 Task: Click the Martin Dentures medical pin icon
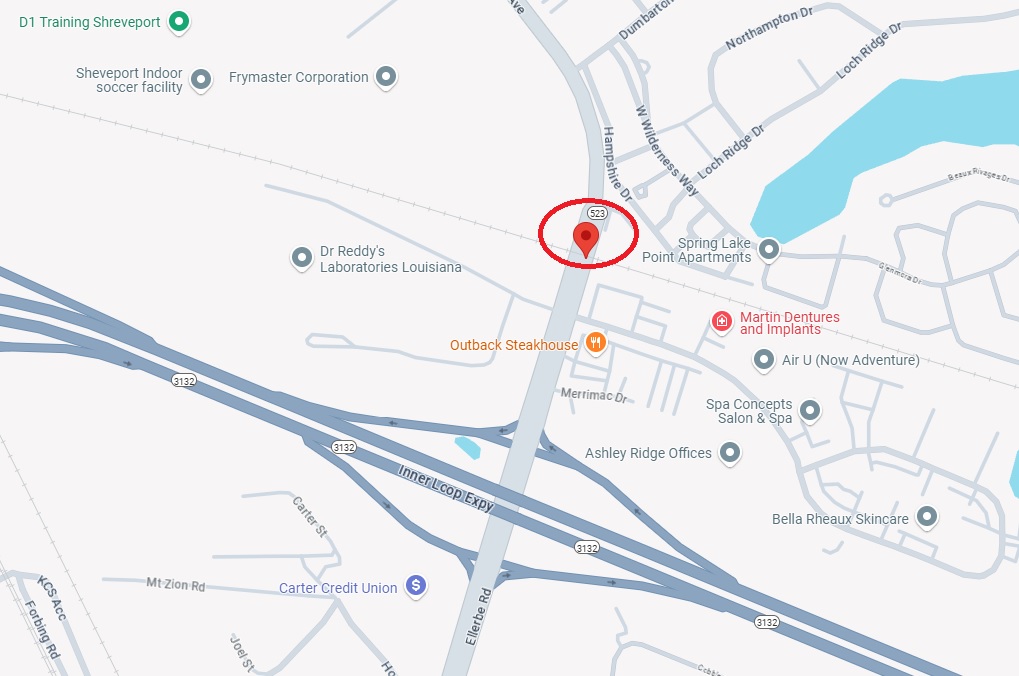click(x=721, y=321)
